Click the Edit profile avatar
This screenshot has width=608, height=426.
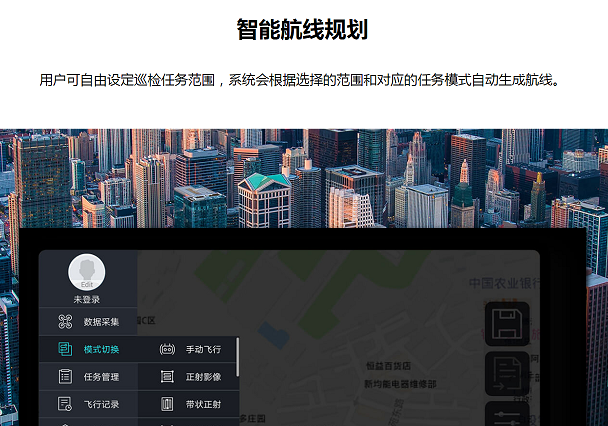(87, 273)
